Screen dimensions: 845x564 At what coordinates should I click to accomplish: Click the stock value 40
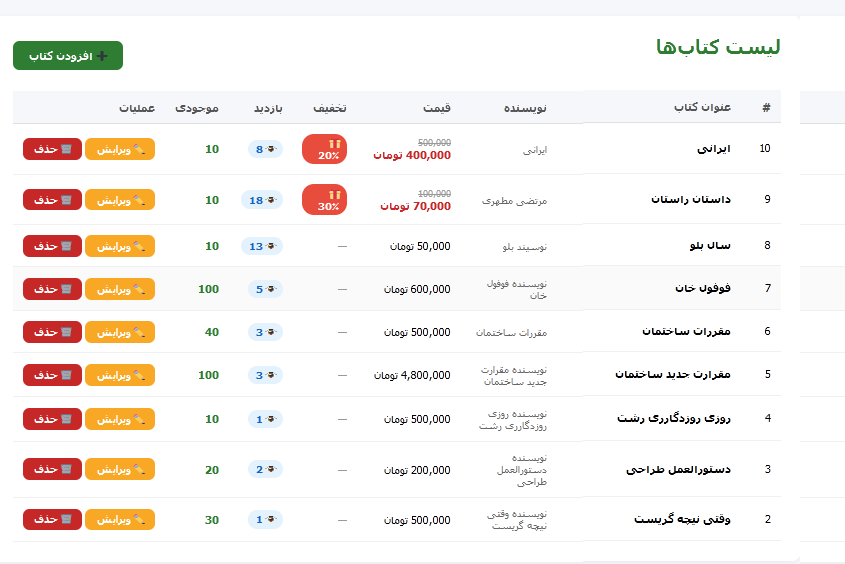click(x=212, y=332)
